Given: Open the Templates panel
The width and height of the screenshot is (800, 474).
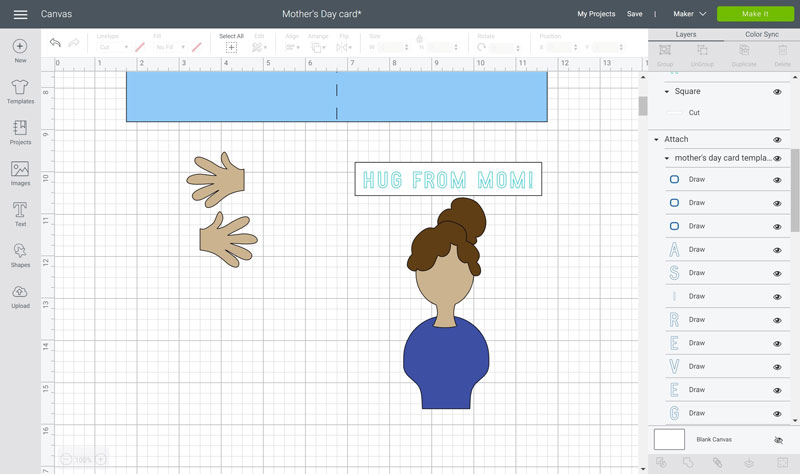Looking at the screenshot, I should point(20,92).
